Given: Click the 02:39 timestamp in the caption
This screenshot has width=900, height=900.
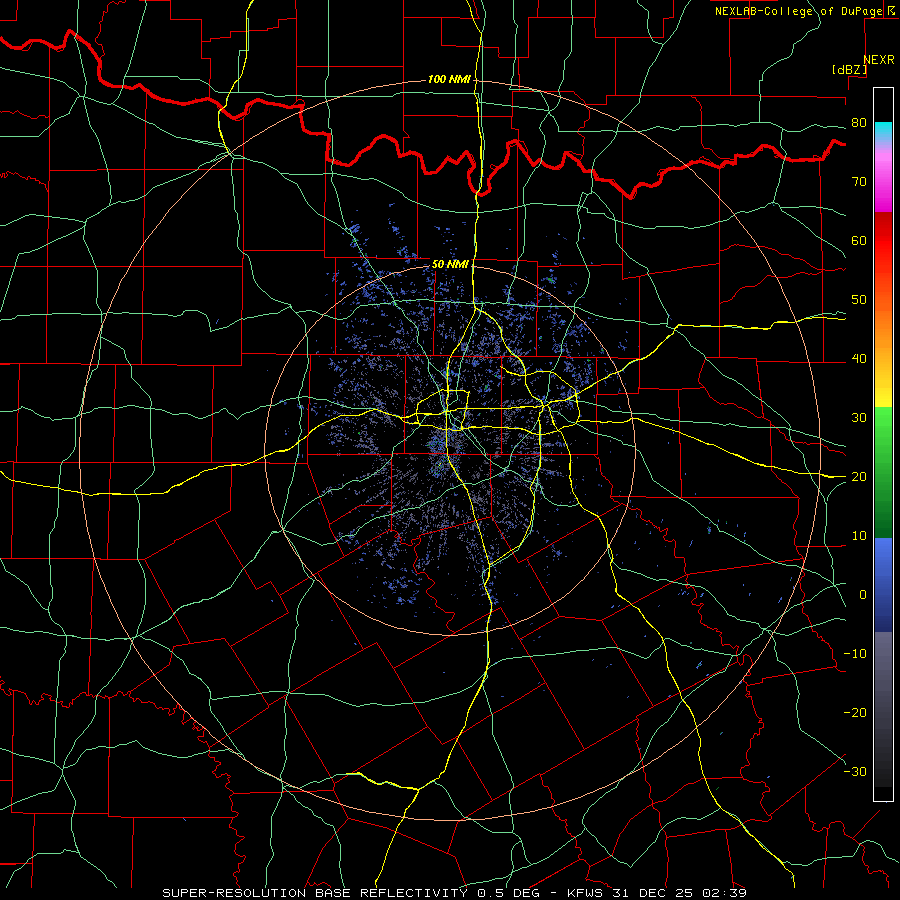Looking at the screenshot, I should (724, 893).
